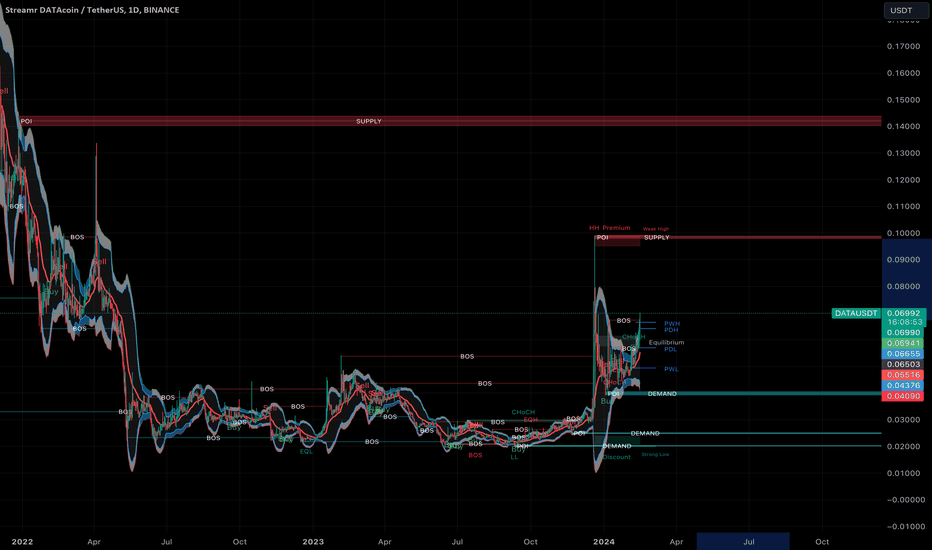Click the 0.14000 price axis value

pyautogui.click(x=903, y=127)
